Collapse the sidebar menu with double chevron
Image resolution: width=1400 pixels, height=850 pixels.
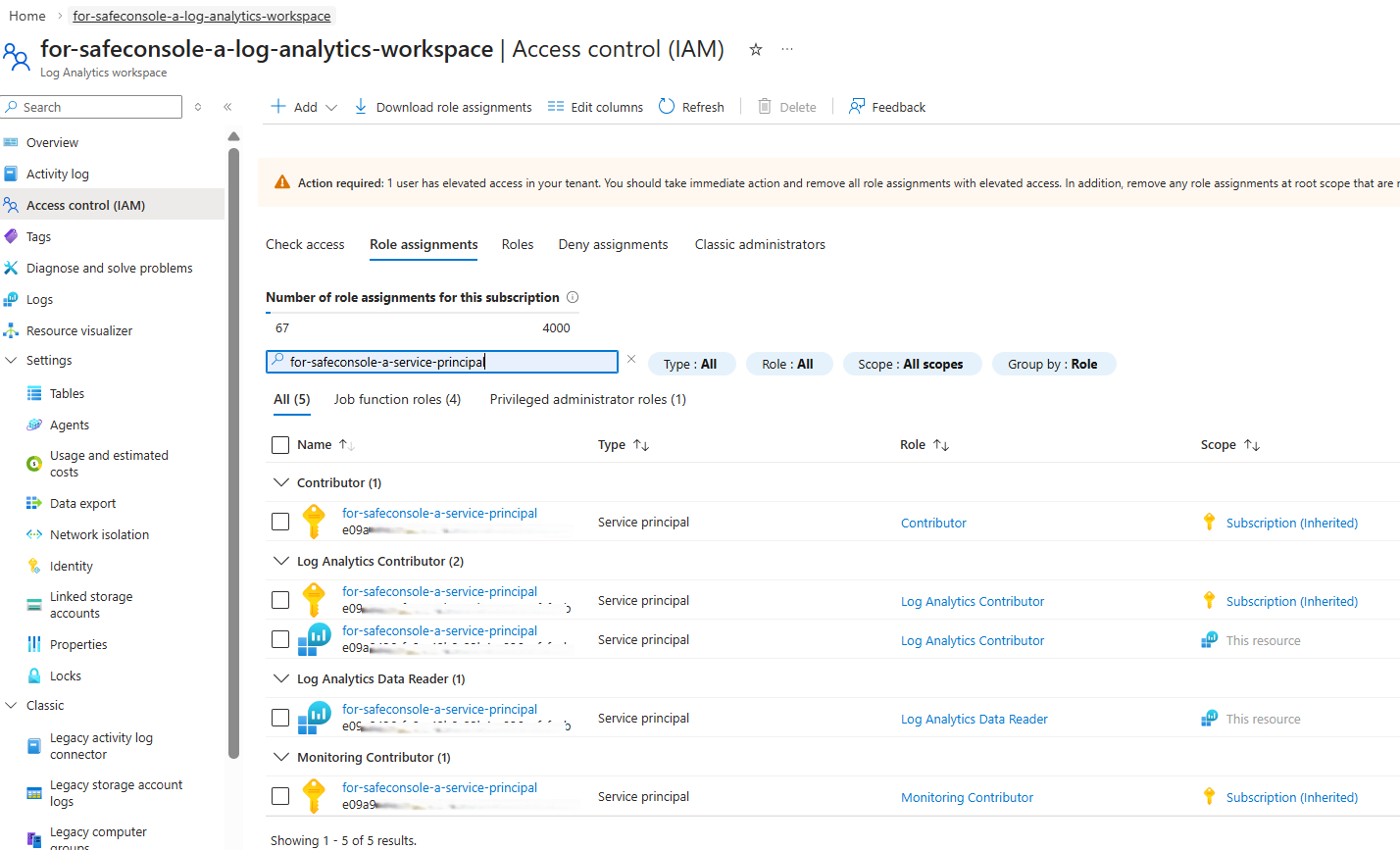(x=227, y=107)
